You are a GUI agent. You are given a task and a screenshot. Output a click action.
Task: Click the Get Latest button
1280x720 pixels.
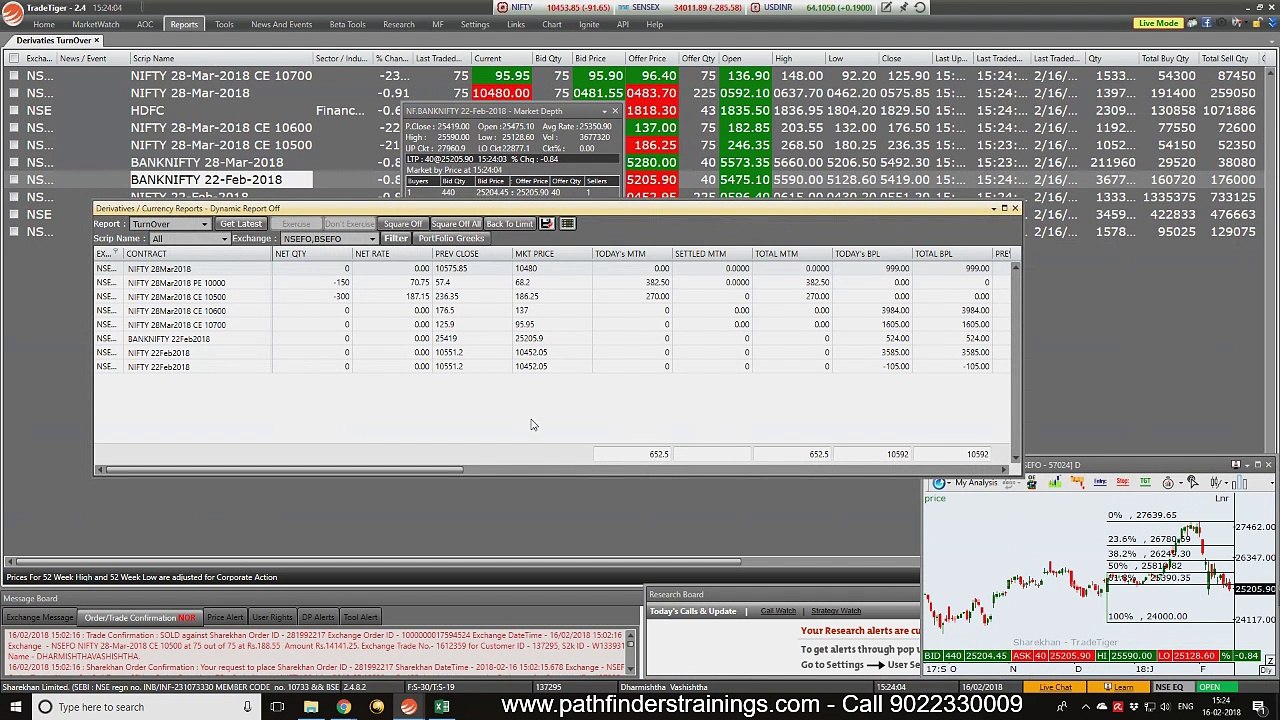click(241, 224)
